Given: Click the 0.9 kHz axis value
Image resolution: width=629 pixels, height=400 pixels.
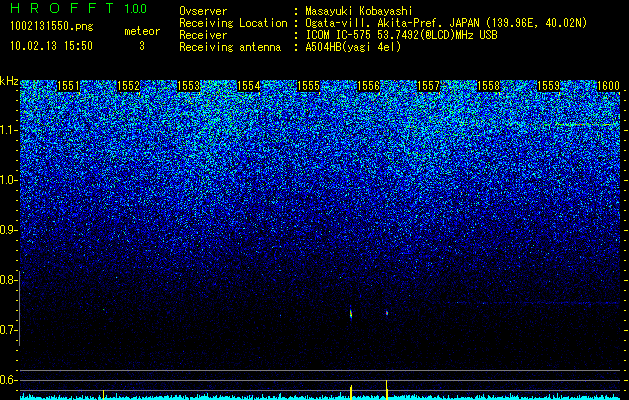Looking at the screenshot, I should click(x=9, y=230).
